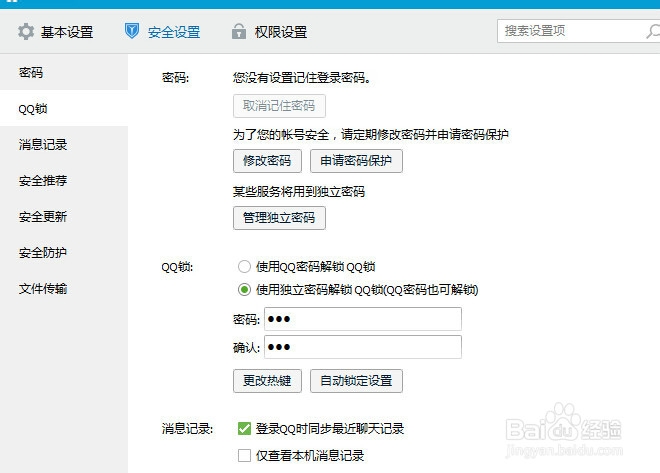Click the shield icon beside 安全设置
This screenshot has height=473, width=660.
click(x=132, y=31)
